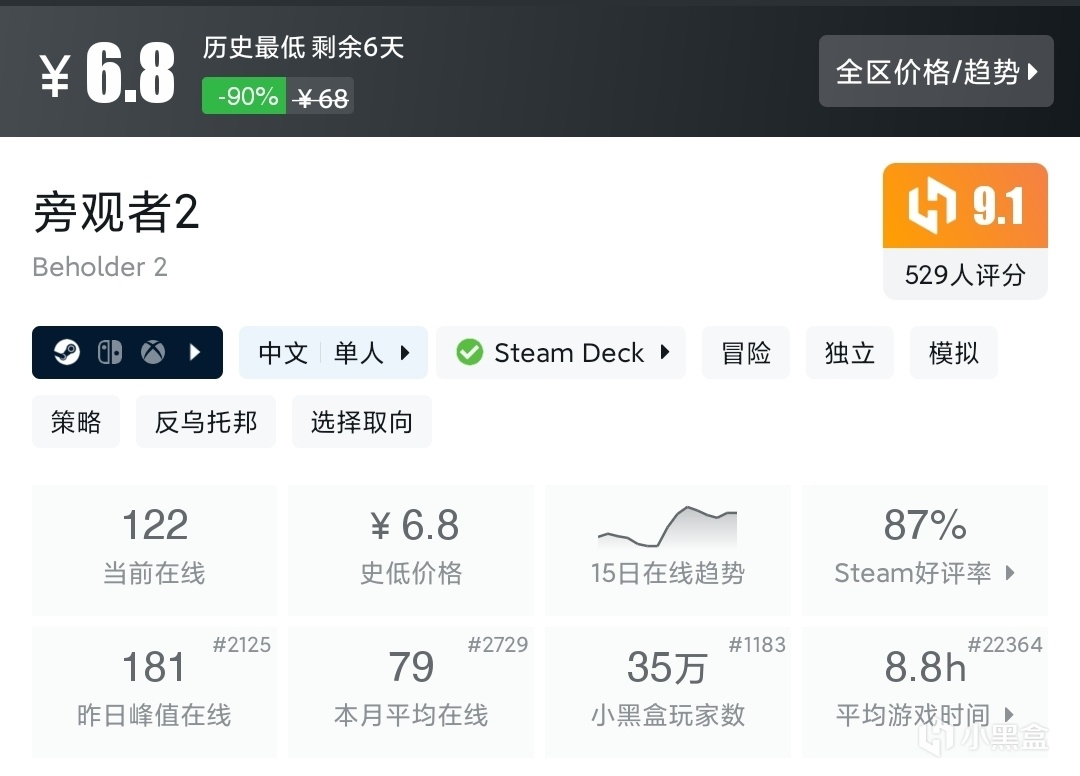Expand the platform list arrow
1080x776 pixels.
tap(196, 352)
